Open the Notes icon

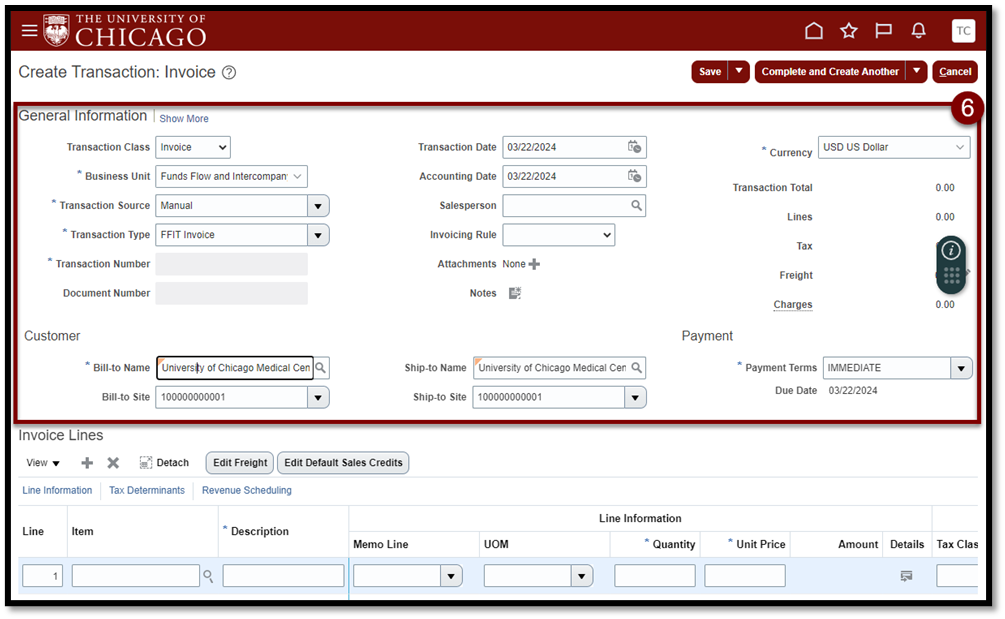click(515, 293)
